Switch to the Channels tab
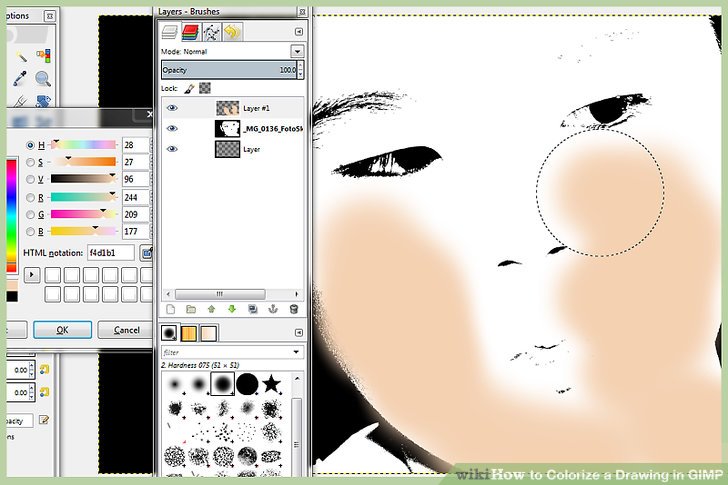Image resolution: width=728 pixels, height=485 pixels. click(192, 32)
